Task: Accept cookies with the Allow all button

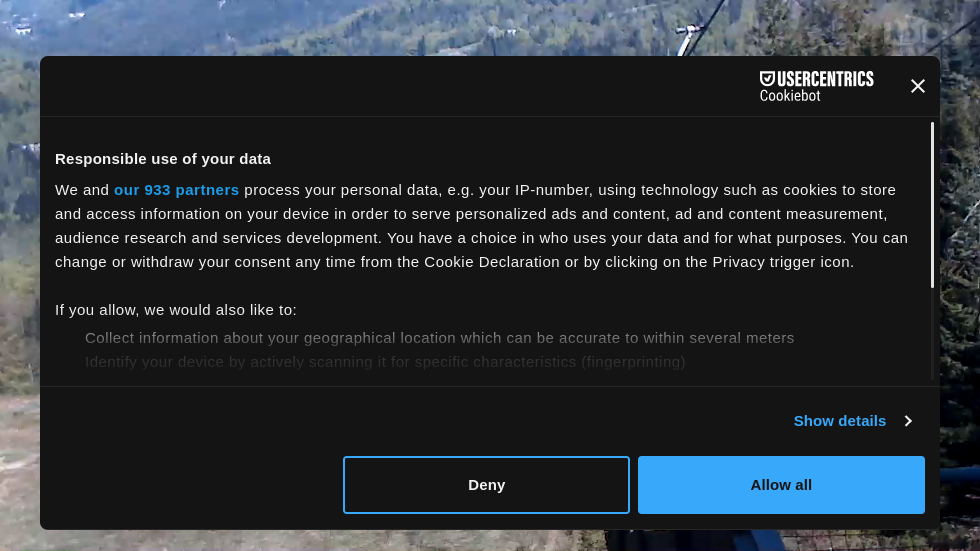Action: point(781,485)
